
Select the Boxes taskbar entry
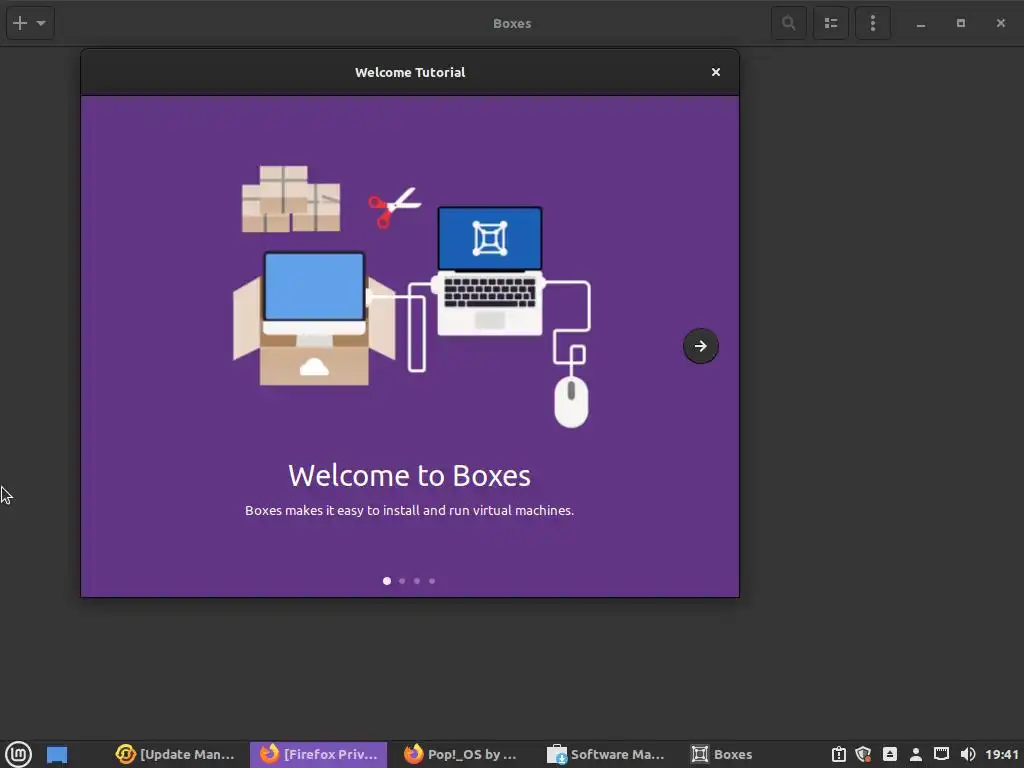[722, 754]
